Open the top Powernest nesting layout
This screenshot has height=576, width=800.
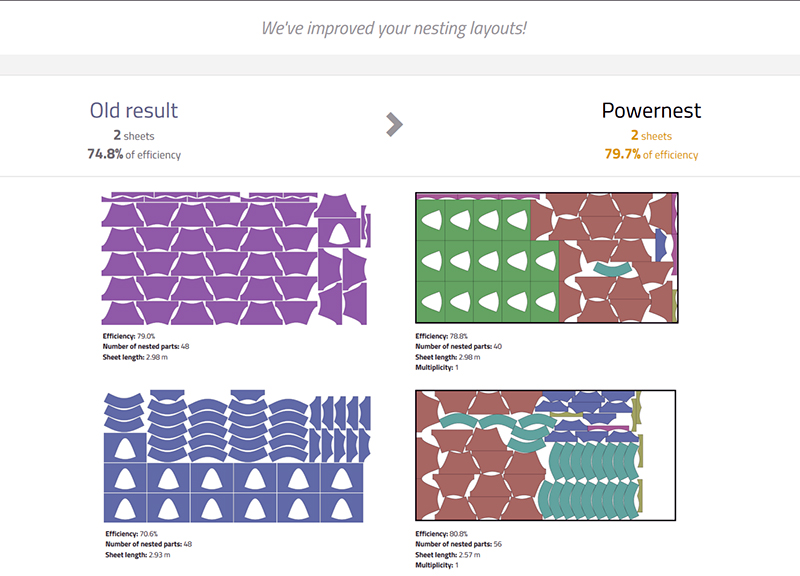(x=547, y=258)
